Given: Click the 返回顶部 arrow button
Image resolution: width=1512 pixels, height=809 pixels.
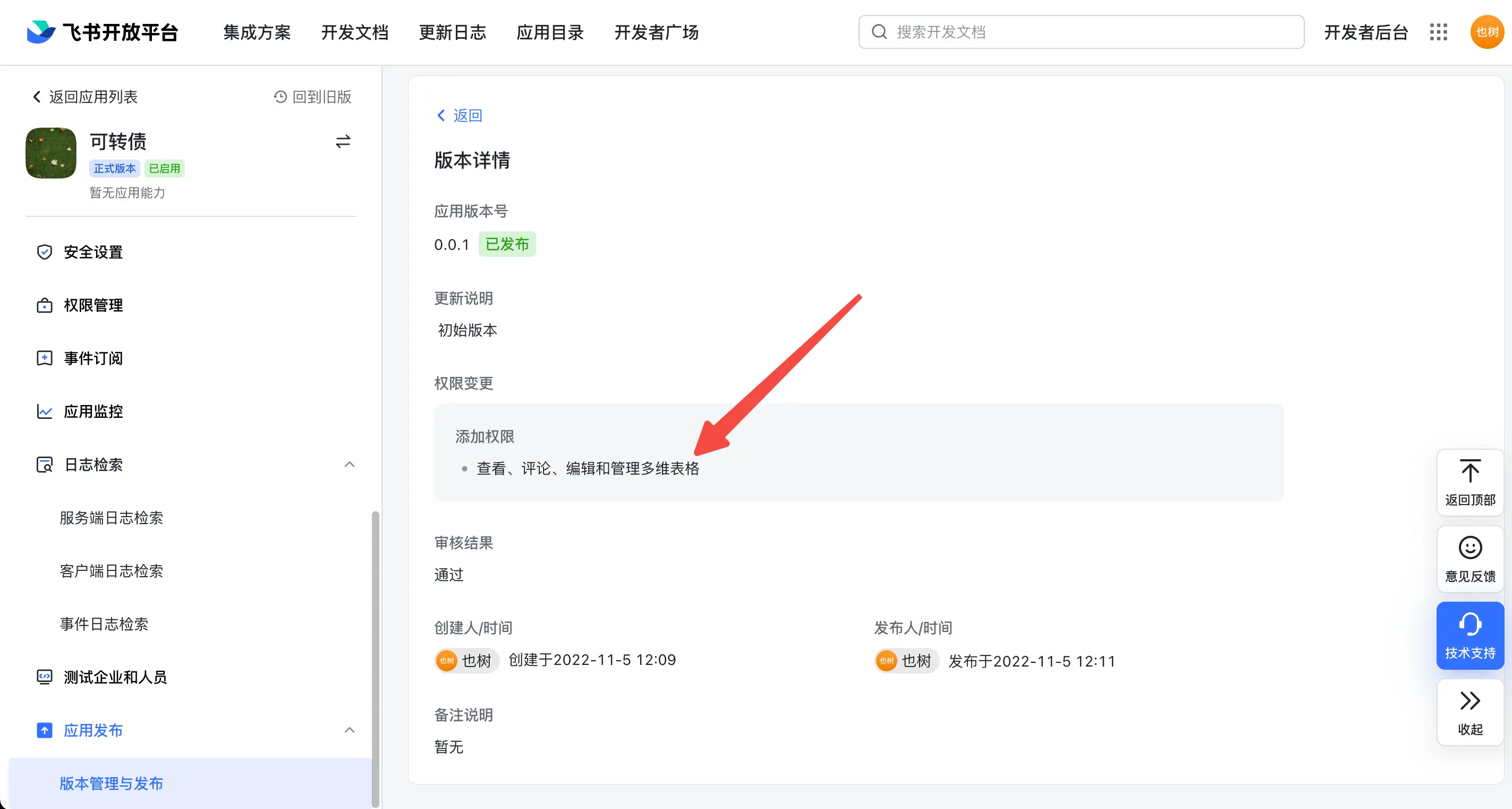Looking at the screenshot, I should click(x=1469, y=483).
